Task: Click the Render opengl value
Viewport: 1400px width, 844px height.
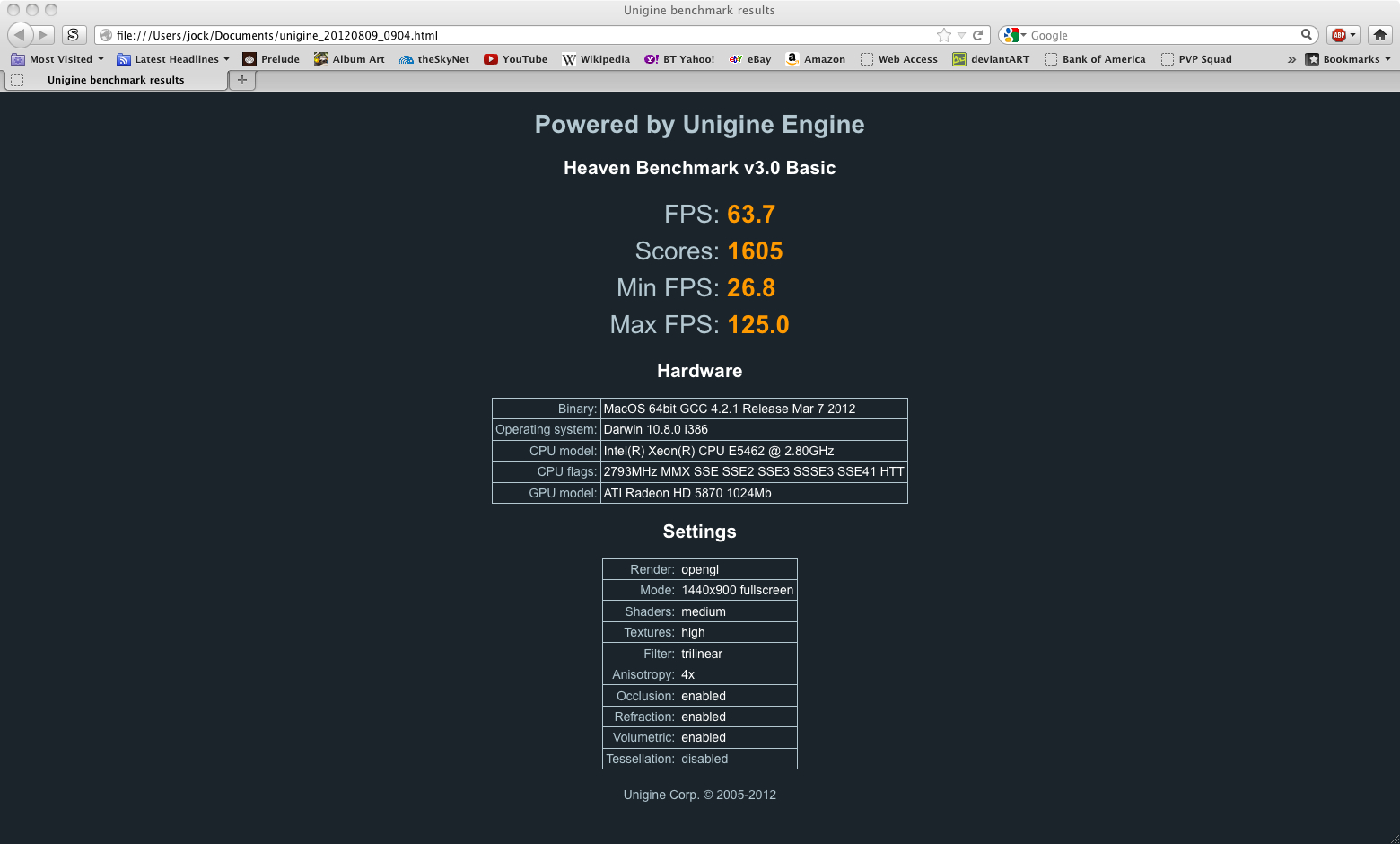Action: (738, 569)
